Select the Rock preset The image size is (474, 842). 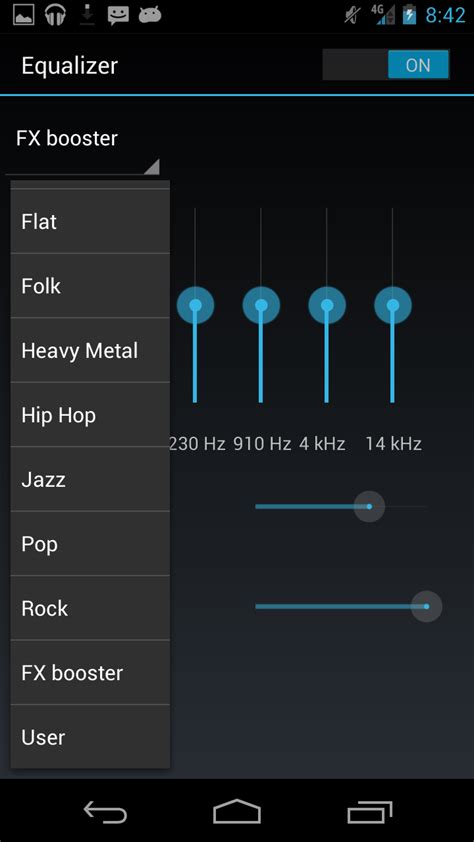coord(90,608)
